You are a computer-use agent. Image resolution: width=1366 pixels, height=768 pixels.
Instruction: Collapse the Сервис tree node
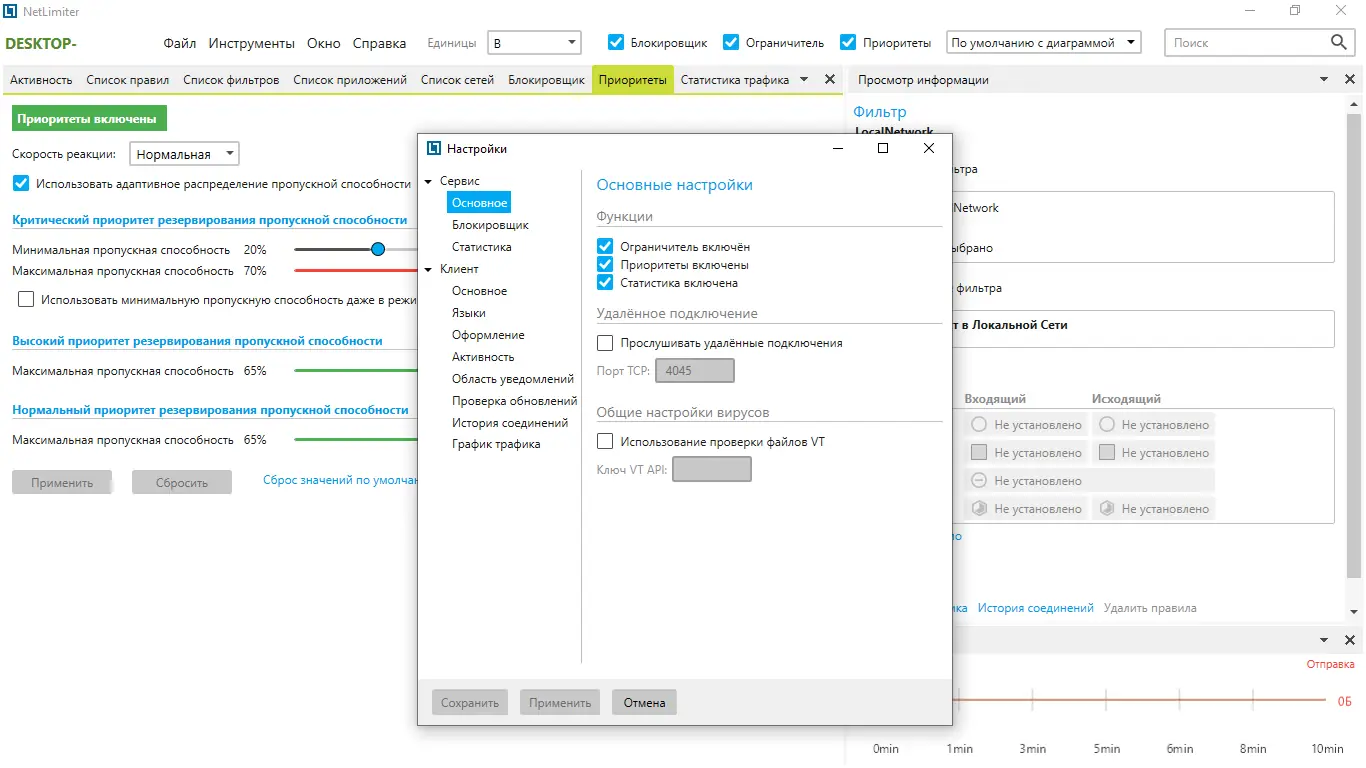[429, 181]
